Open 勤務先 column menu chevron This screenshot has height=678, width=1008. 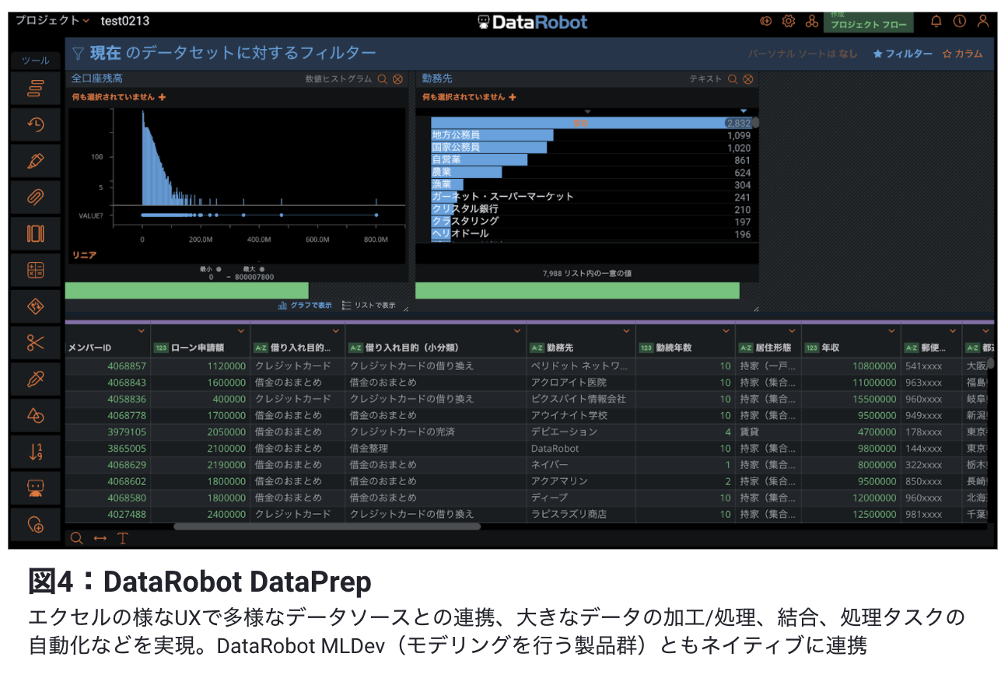[626, 332]
